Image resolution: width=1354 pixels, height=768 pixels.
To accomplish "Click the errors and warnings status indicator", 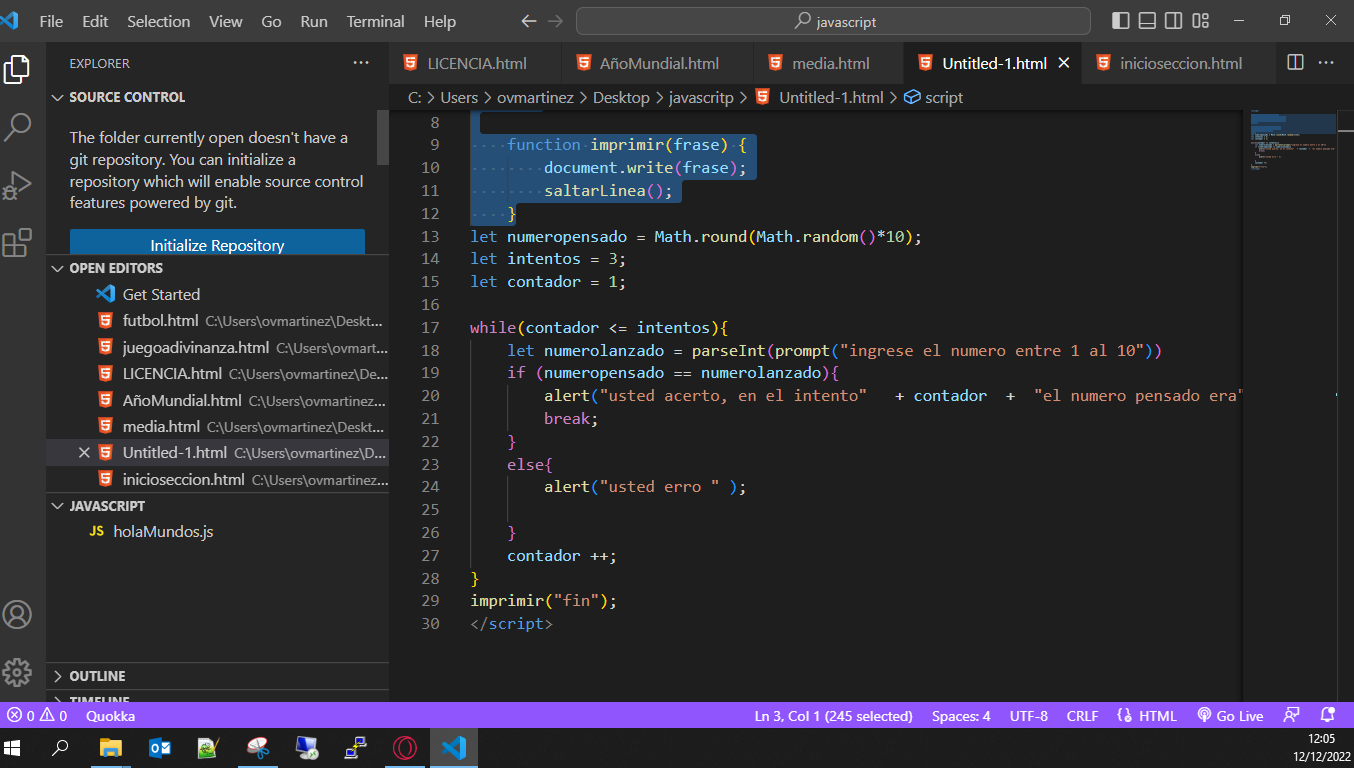I will pos(37,716).
